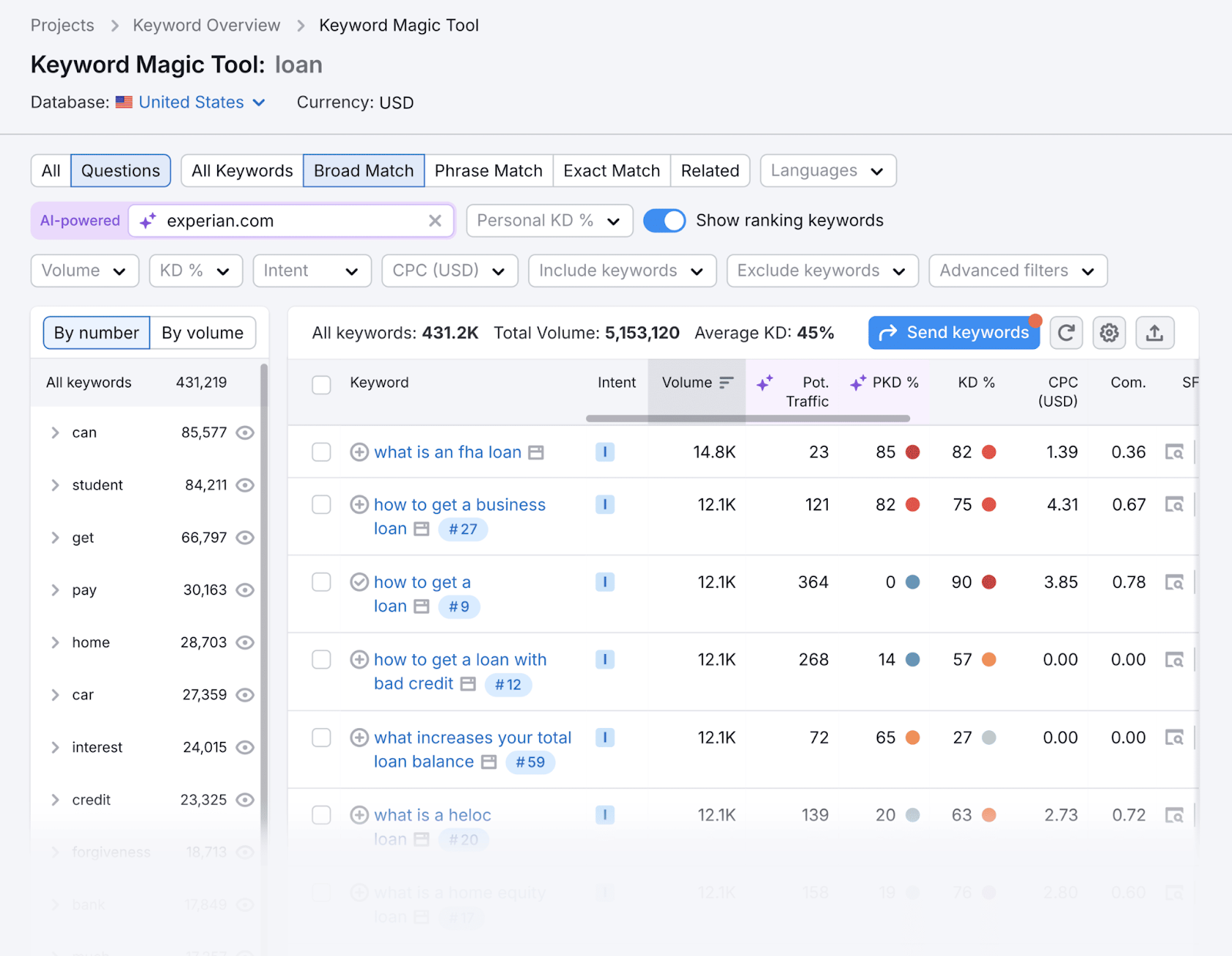Click the Volume column sort icon
Screen dimensions: 1232x956
[726, 382]
